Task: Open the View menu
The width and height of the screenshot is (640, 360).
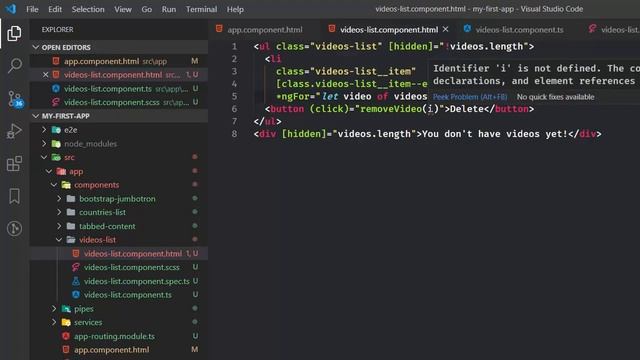Action: click(123, 9)
